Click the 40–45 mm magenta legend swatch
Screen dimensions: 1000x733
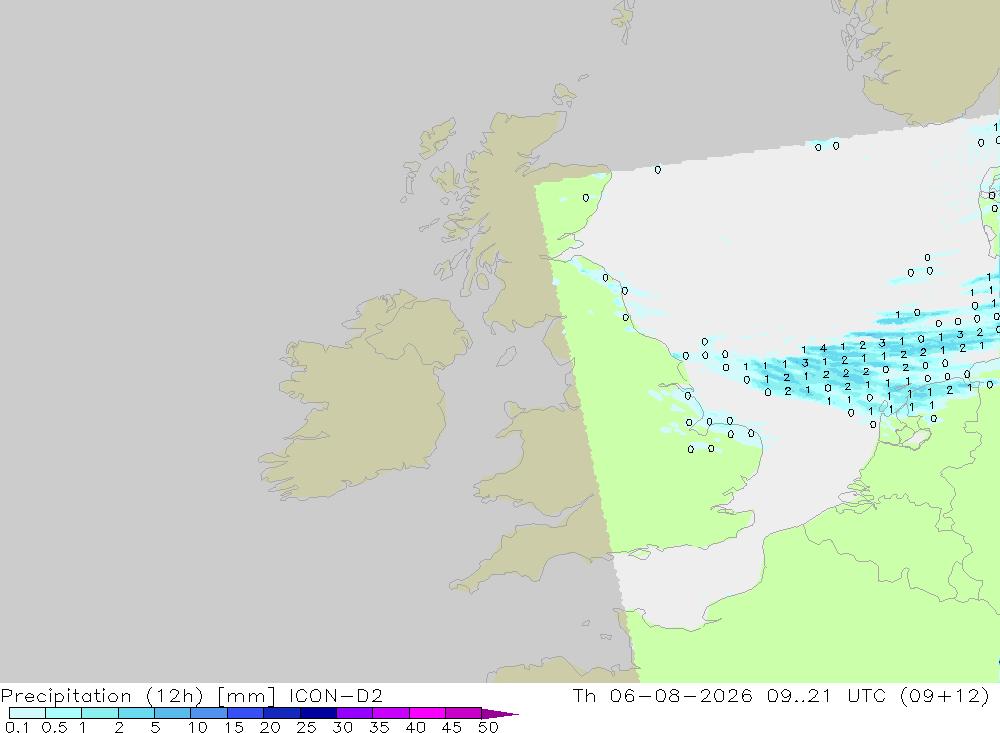tap(427, 713)
